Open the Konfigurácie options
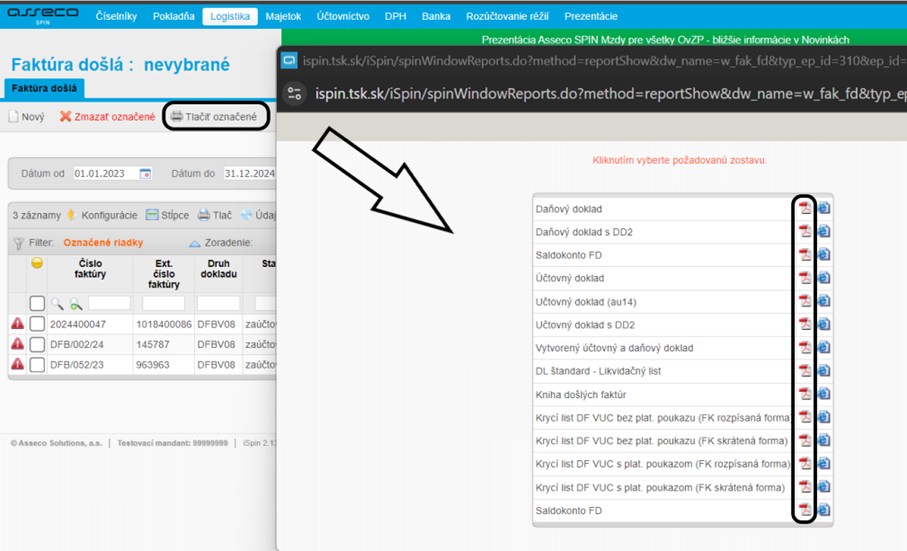This screenshot has height=551, width=907. coord(102,215)
